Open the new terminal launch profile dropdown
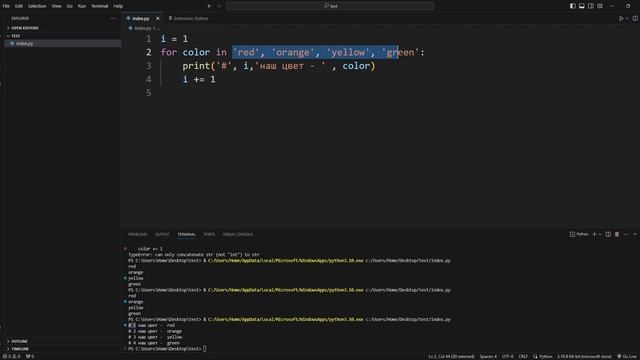The width and height of the screenshot is (640, 360). click(x=600, y=234)
